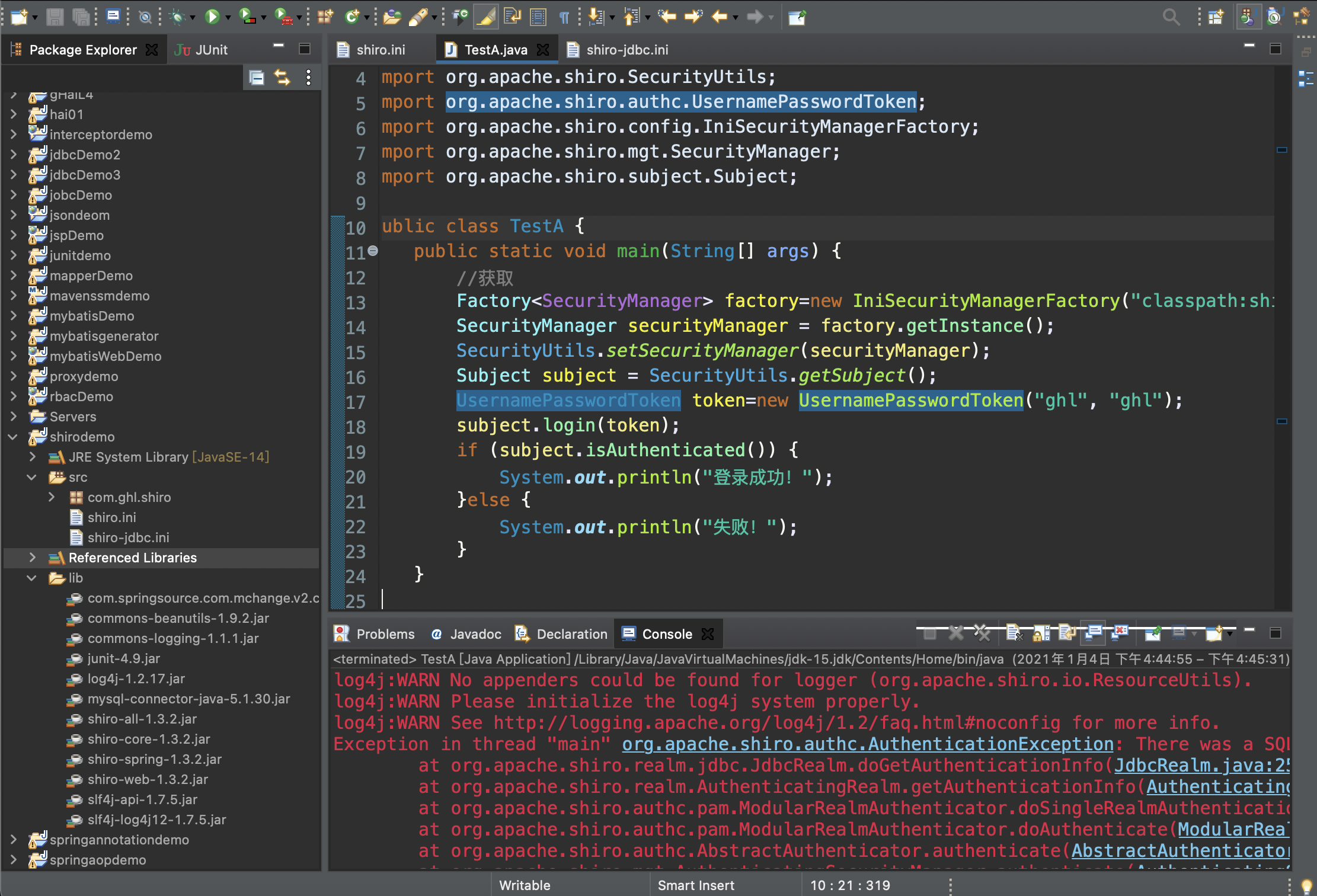Toggle editor Word Wrap
Image resolution: width=1317 pixels, height=896 pixels.
(x=512, y=17)
